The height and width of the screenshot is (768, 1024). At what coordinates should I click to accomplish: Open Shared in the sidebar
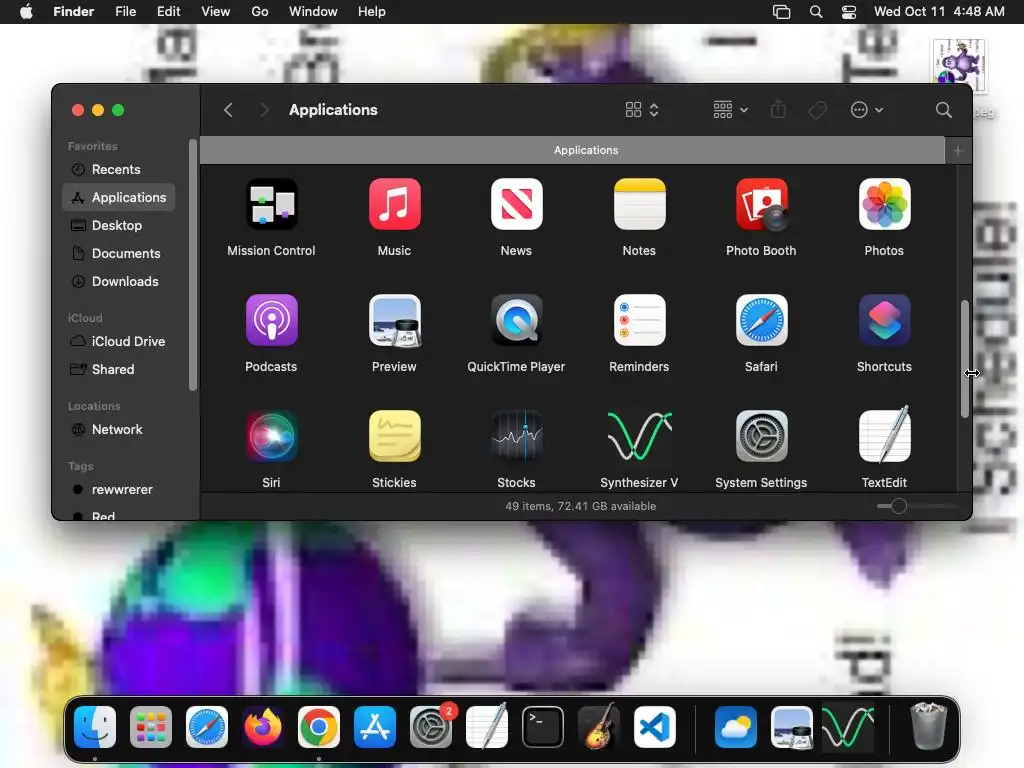click(x=118, y=370)
